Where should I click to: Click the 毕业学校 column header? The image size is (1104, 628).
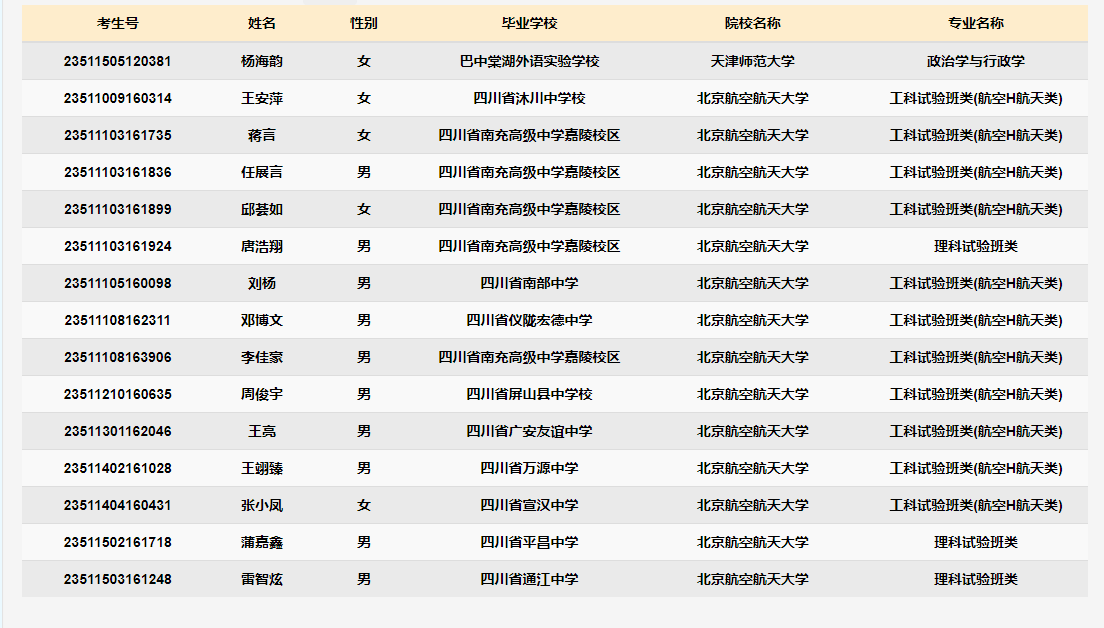tap(529, 23)
